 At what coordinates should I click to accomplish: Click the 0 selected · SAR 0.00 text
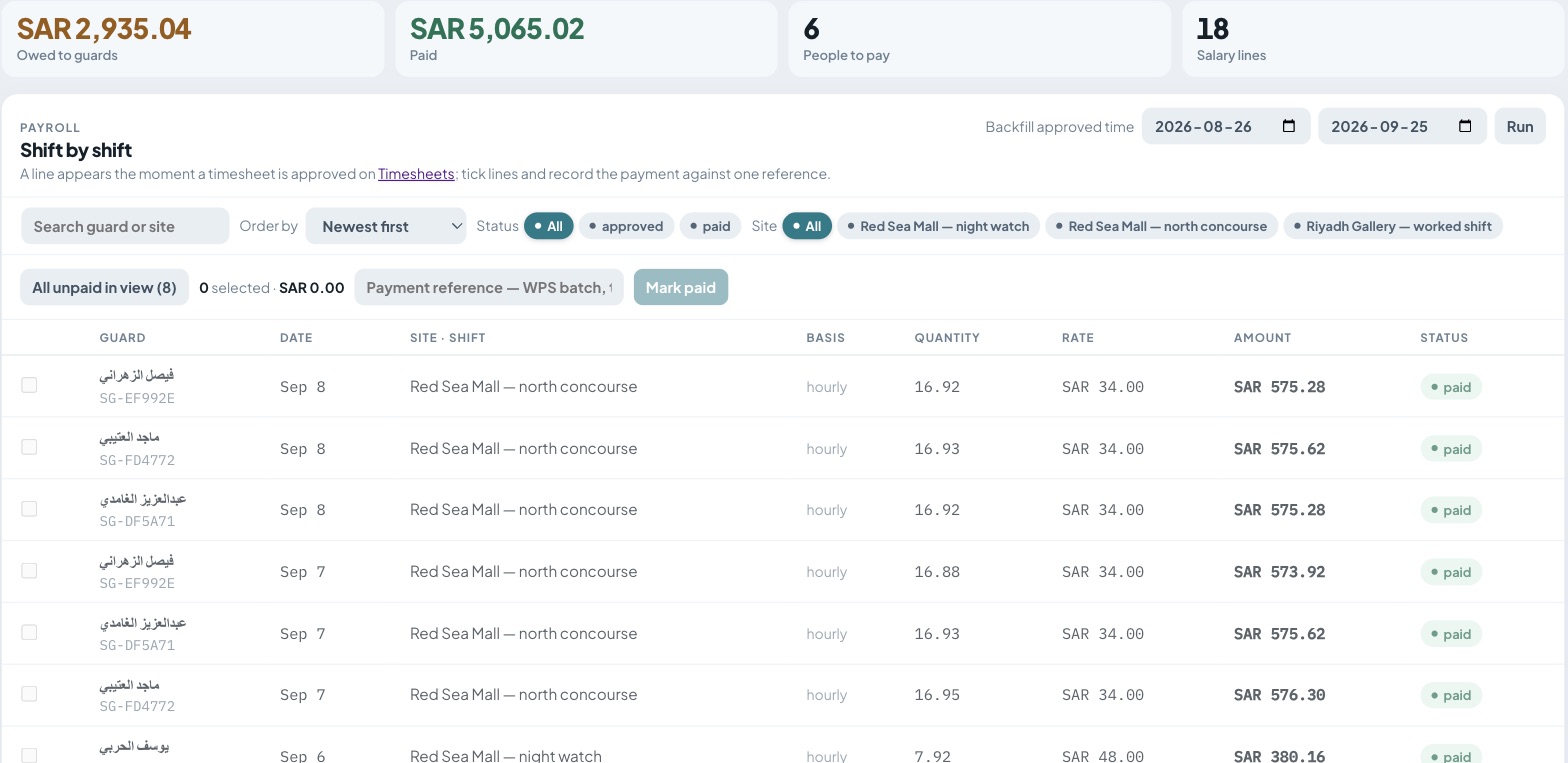272,287
